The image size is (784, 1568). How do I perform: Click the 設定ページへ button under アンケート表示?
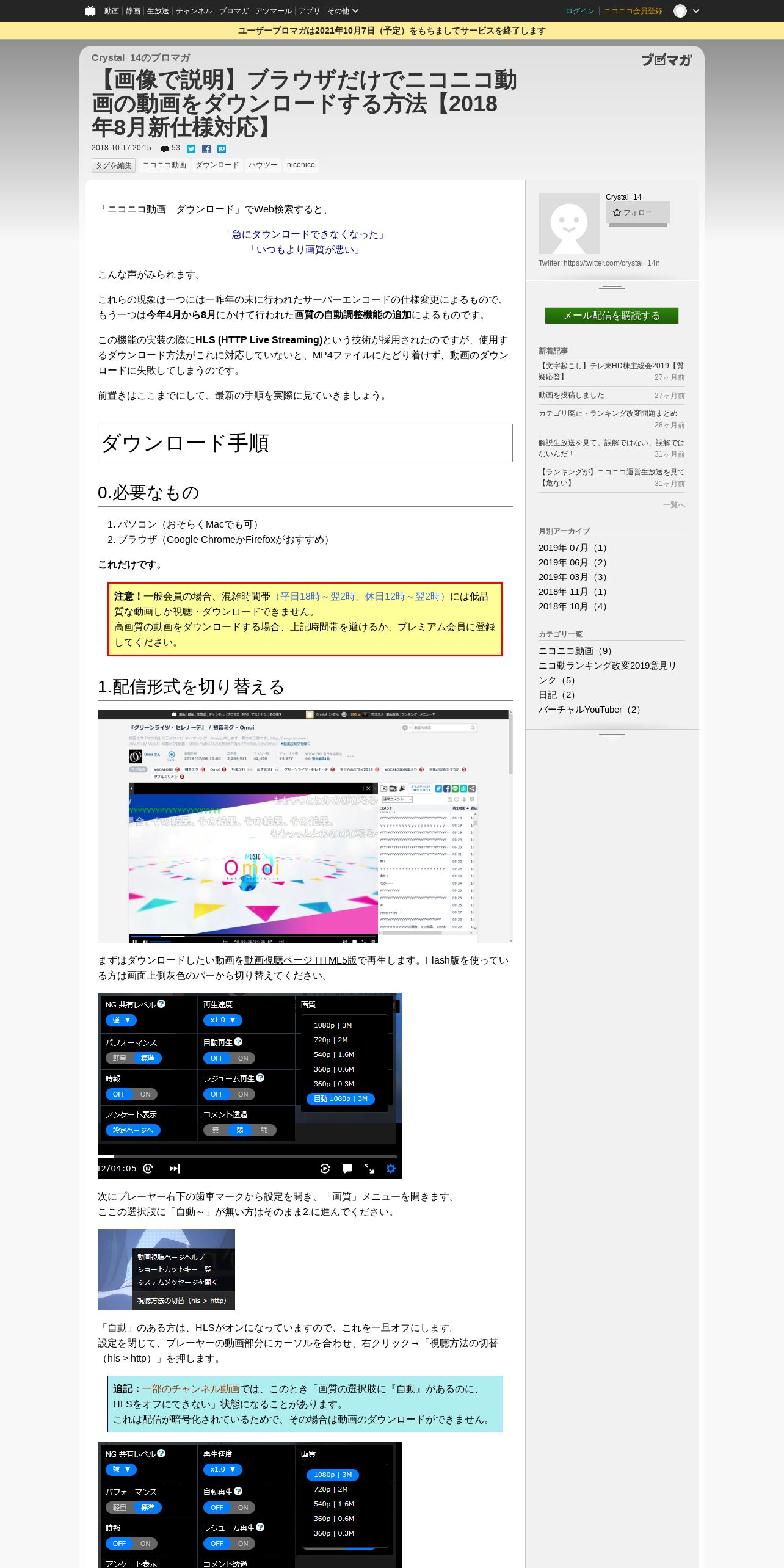(132, 1130)
